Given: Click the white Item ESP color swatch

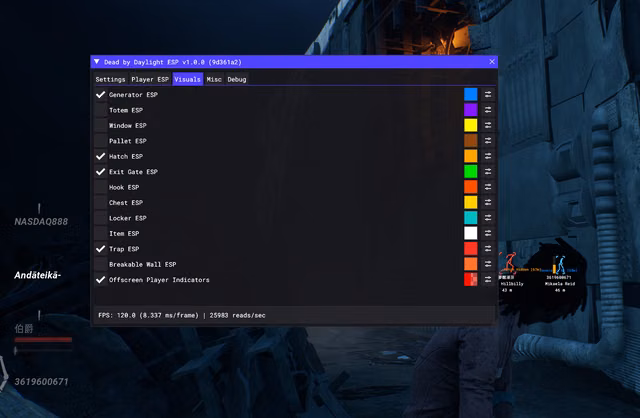Looking at the screenshot, I should [471, 233].
